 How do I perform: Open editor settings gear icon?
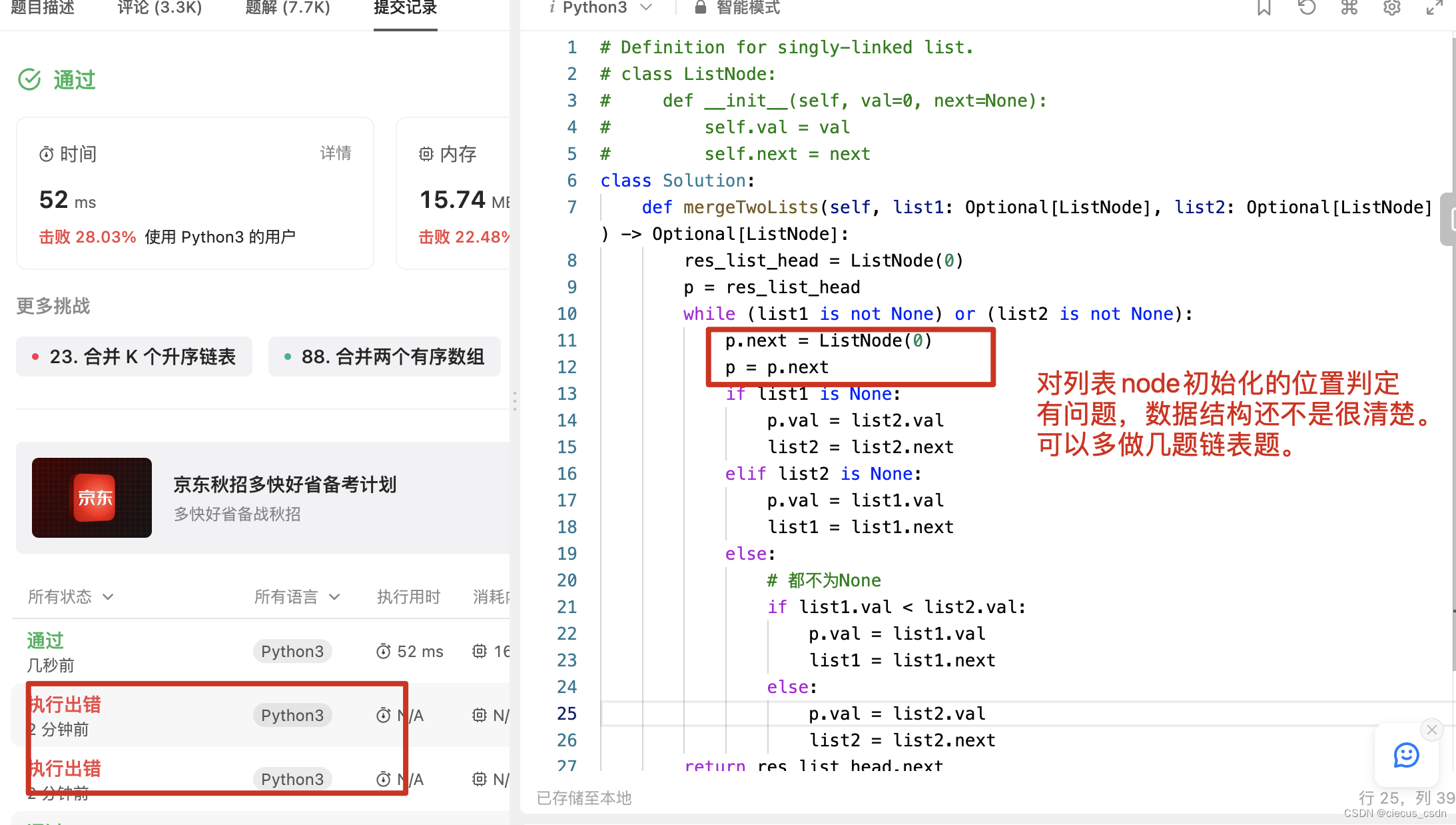(x=1392, y=7)
